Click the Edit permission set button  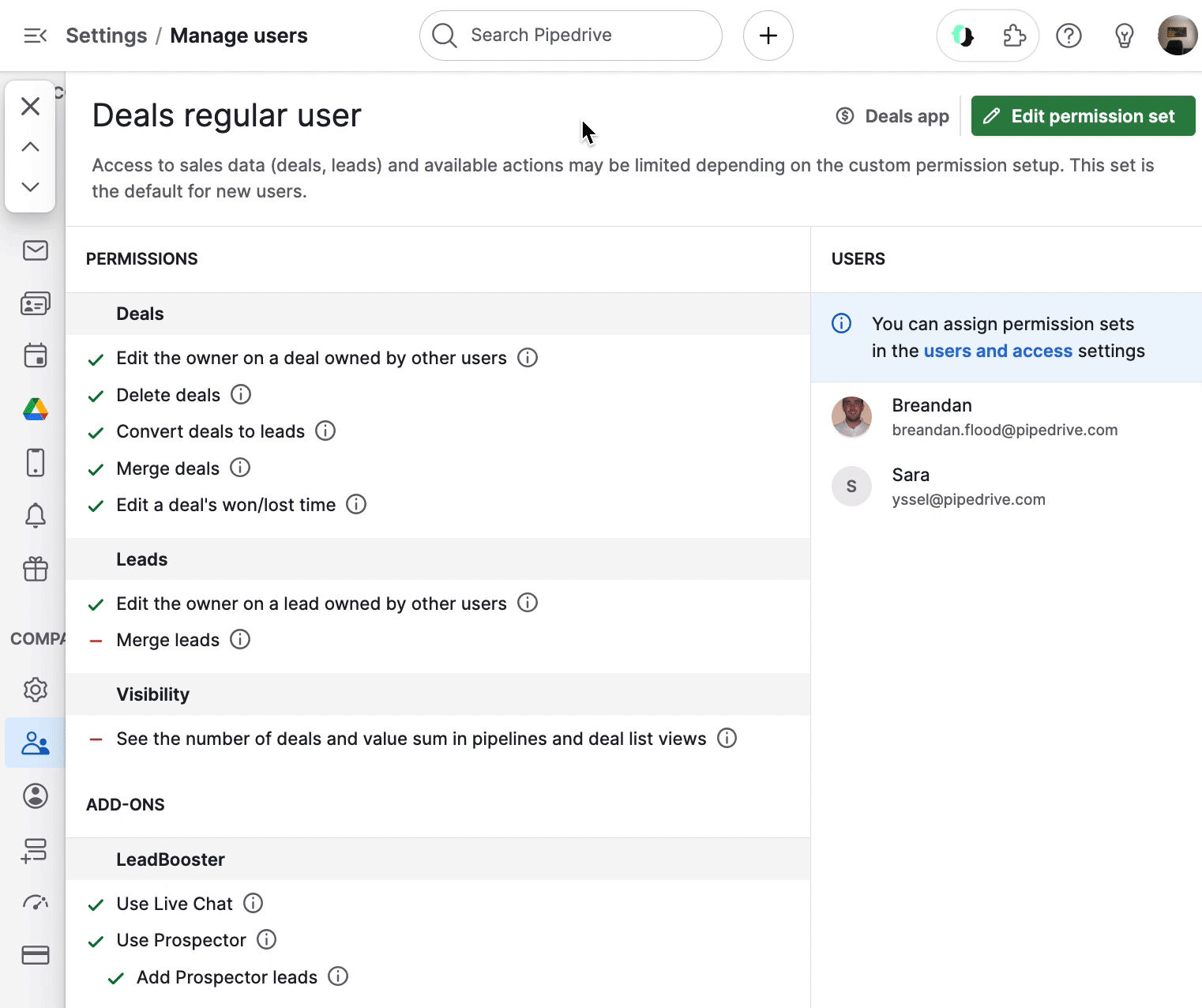pos(1083,116)
